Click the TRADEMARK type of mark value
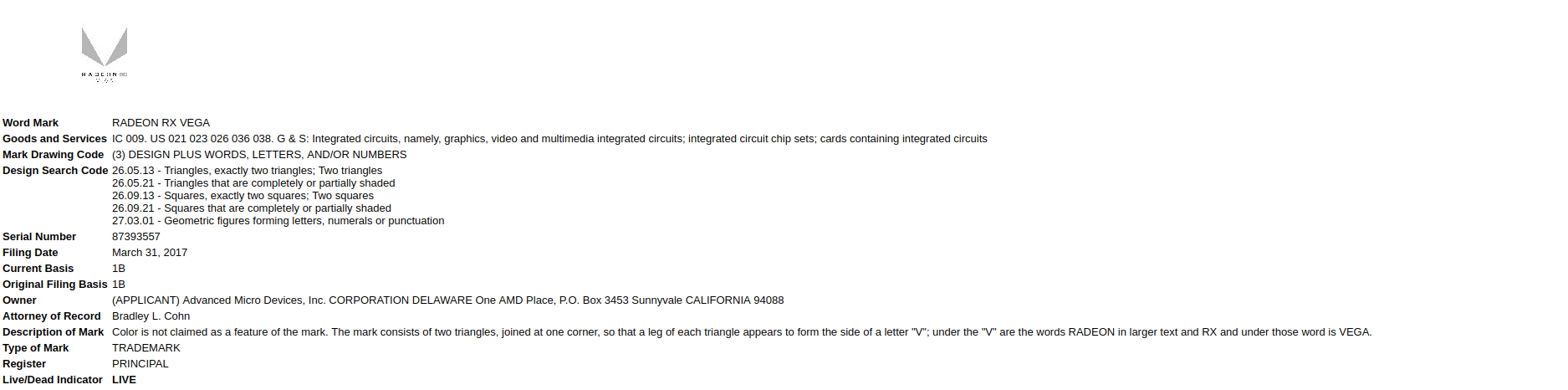 146,348
